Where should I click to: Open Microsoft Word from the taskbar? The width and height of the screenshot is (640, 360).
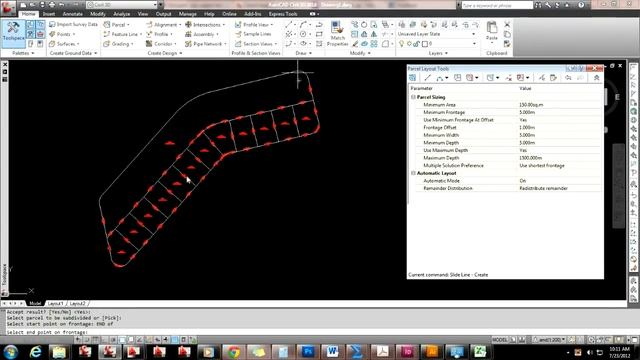332,351
